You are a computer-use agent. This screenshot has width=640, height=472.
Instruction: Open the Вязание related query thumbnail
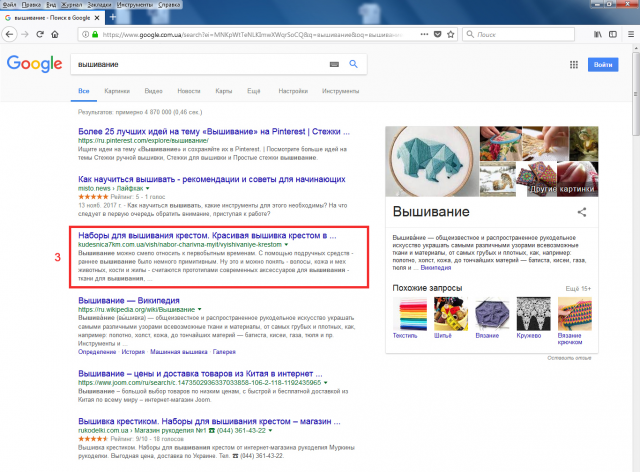[x=492, y=314]
